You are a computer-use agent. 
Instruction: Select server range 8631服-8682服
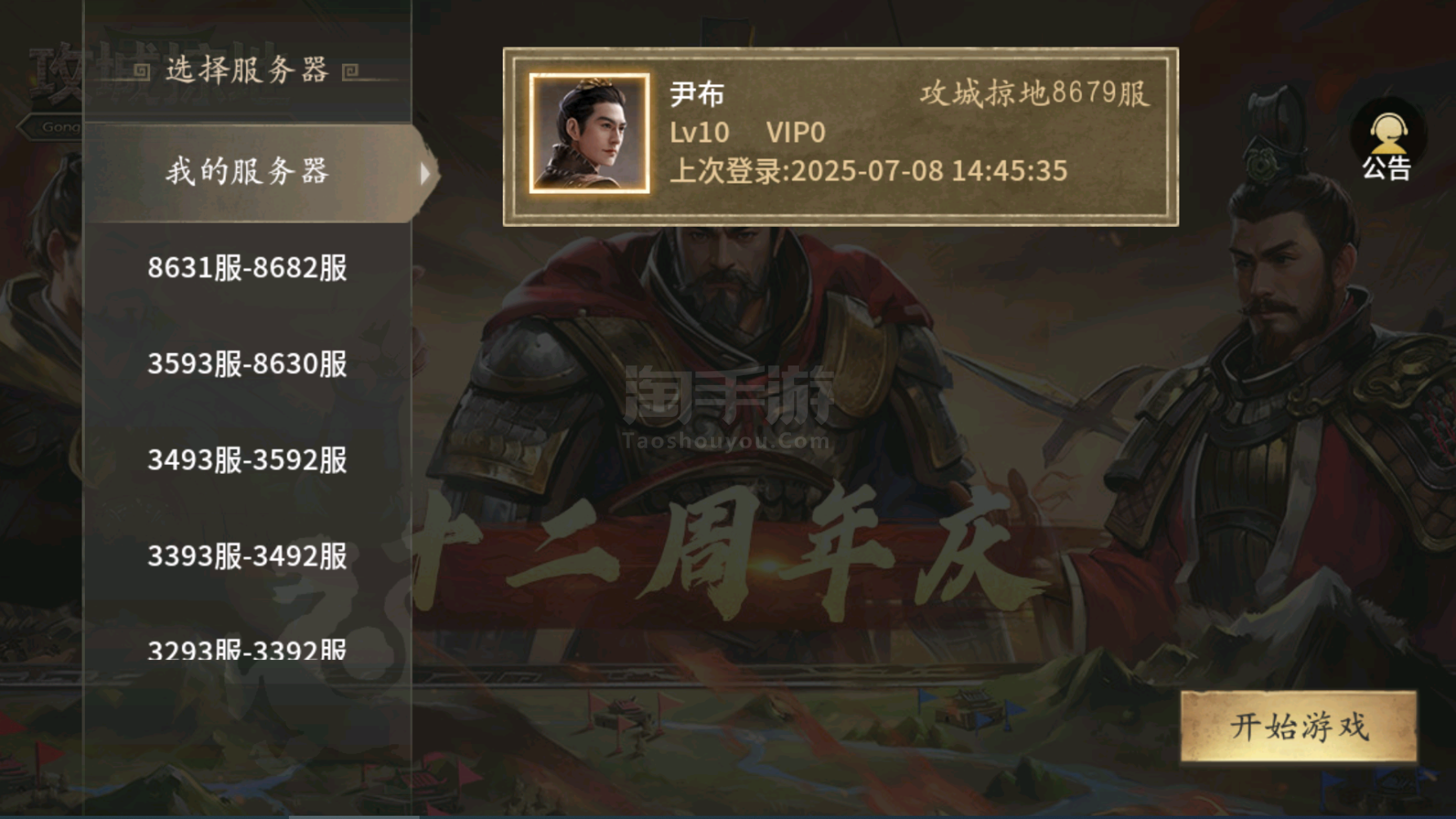pyautogui.click(x=247, y=268)
